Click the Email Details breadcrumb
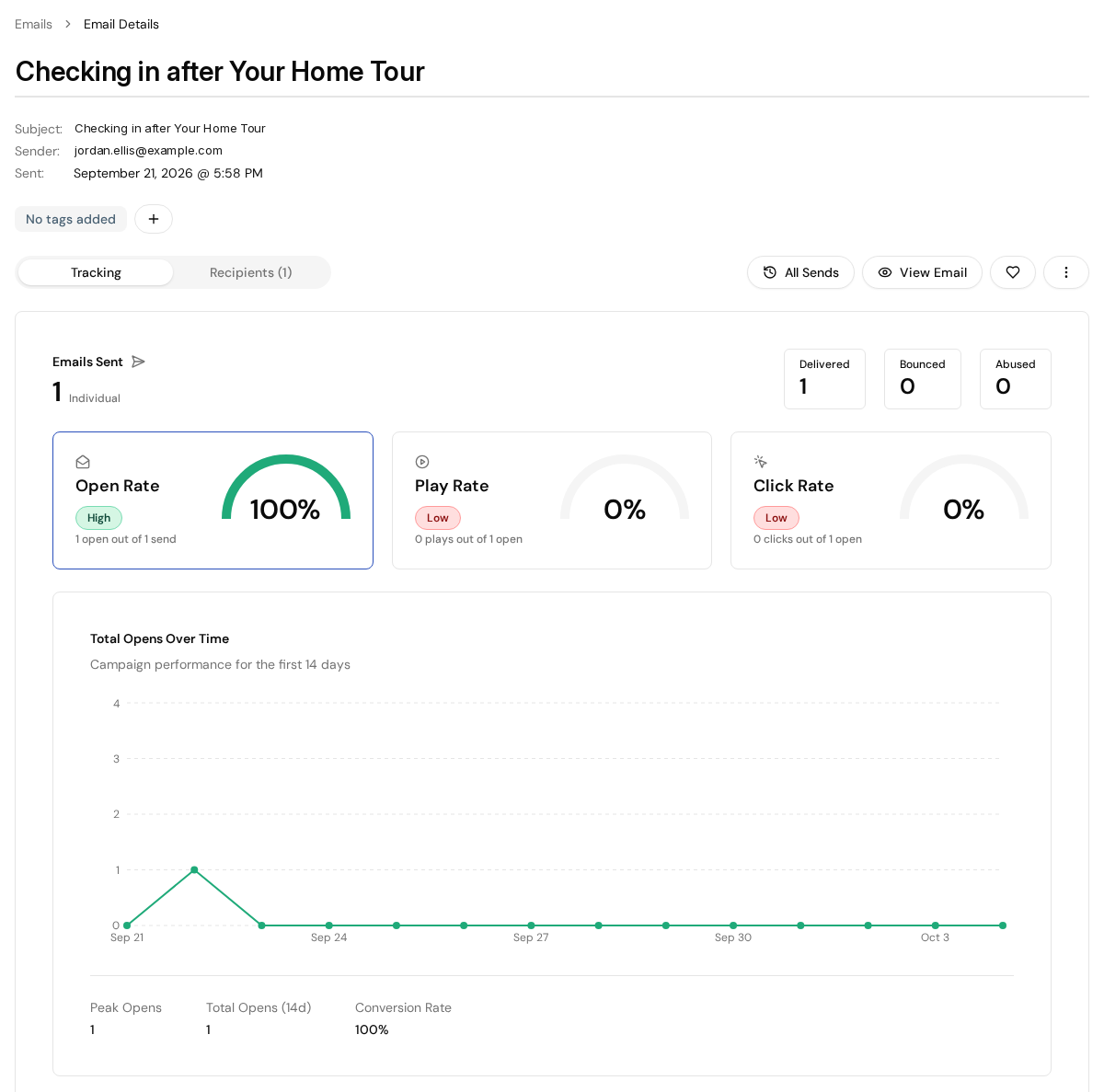Image resolution: width=1104 pixels, height=1092 pixels. [121, 24]
